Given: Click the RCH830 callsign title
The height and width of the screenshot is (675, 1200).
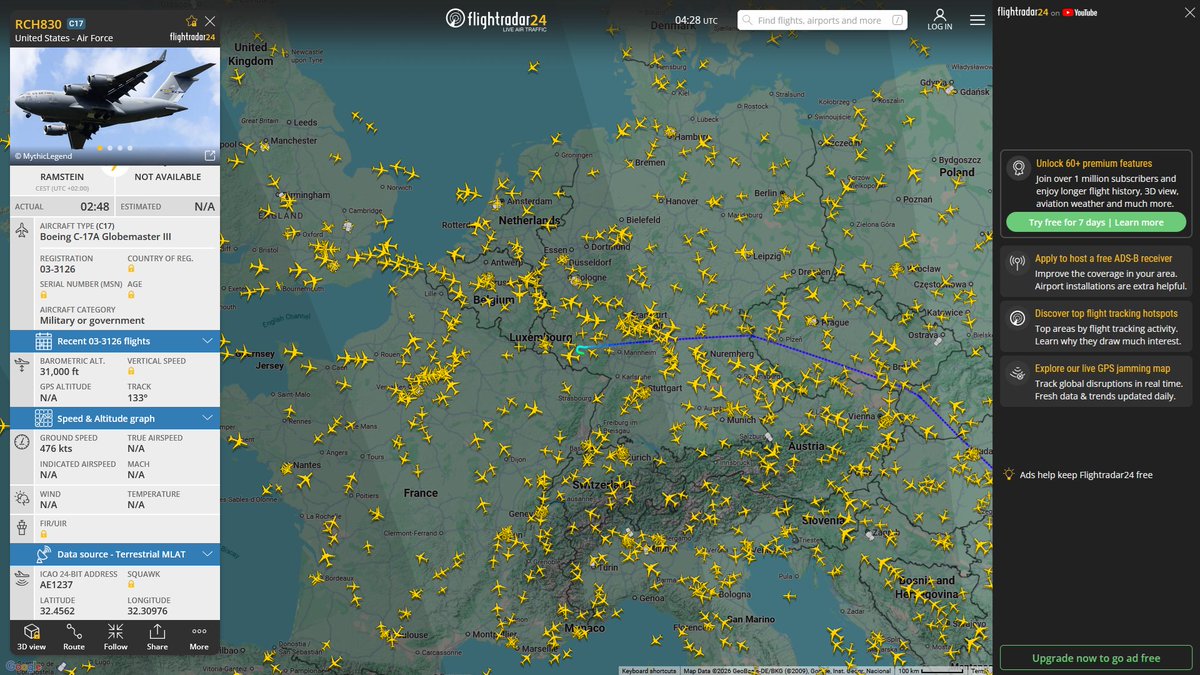Looking at the screenshot, I should pyautogui.click(x=38, y=22).
